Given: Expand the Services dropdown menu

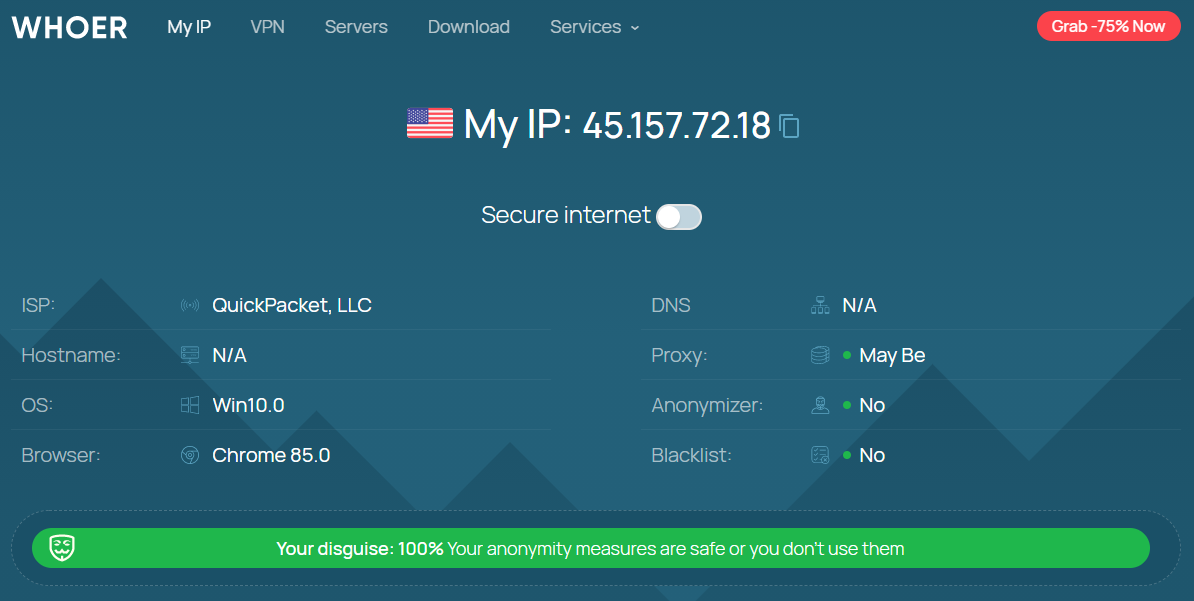Looking at the screenshot, I should pyautogui.click(x=595, y=27).
